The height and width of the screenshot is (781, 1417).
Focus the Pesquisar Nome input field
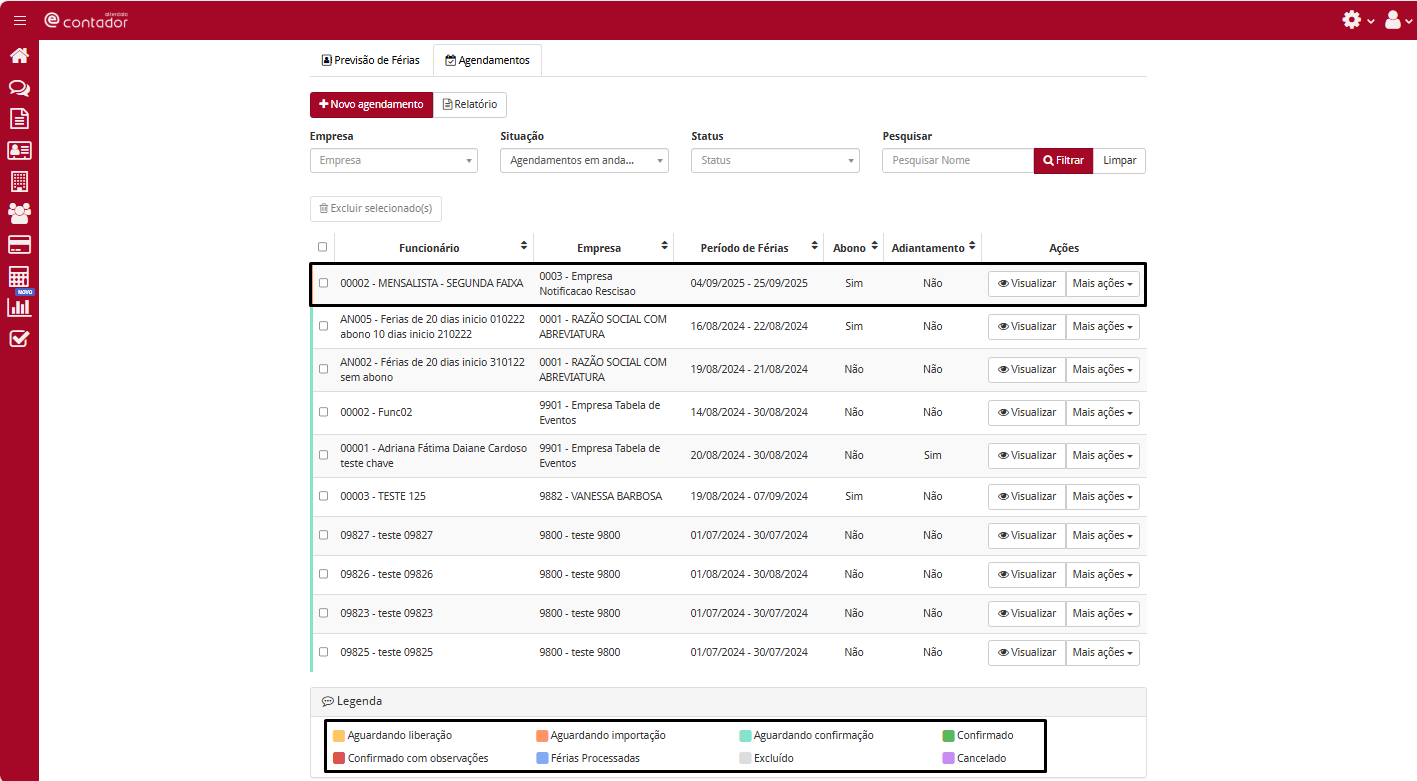pyautogui.click(x=957, y=160)
